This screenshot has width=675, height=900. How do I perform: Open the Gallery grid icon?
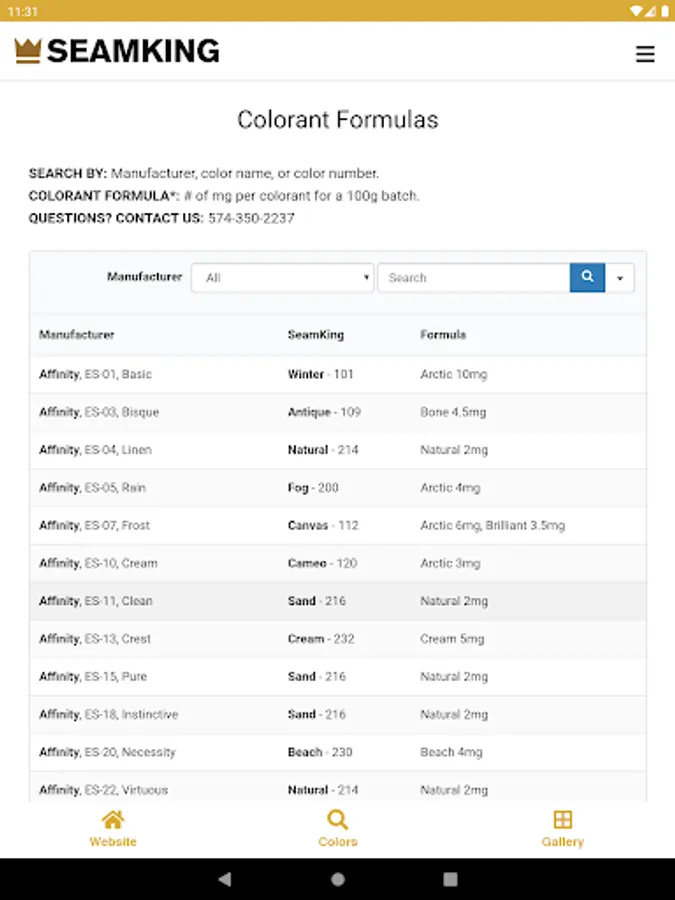tap(562, 821)
